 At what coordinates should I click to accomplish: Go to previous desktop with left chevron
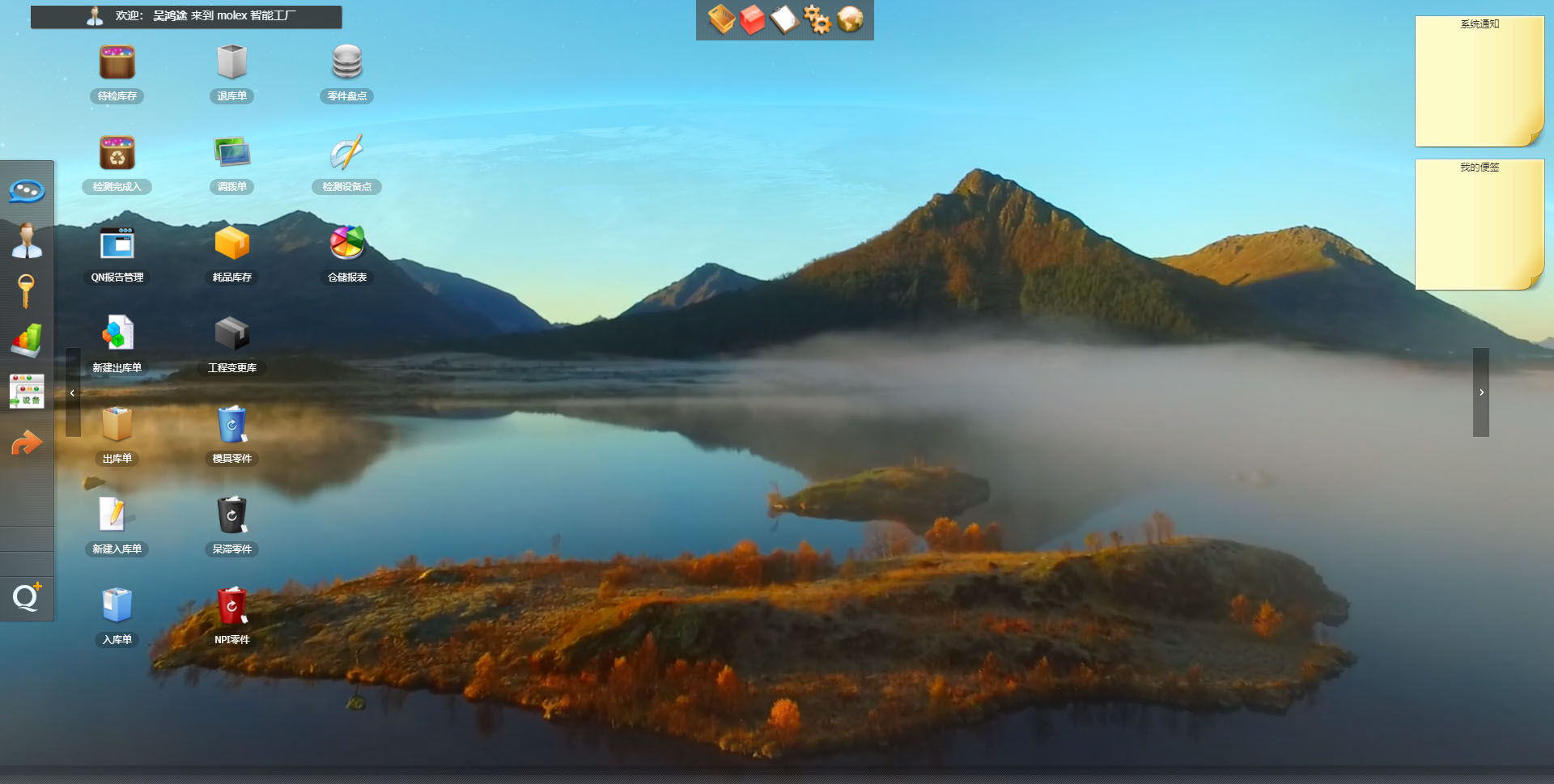tap(73, 392)
